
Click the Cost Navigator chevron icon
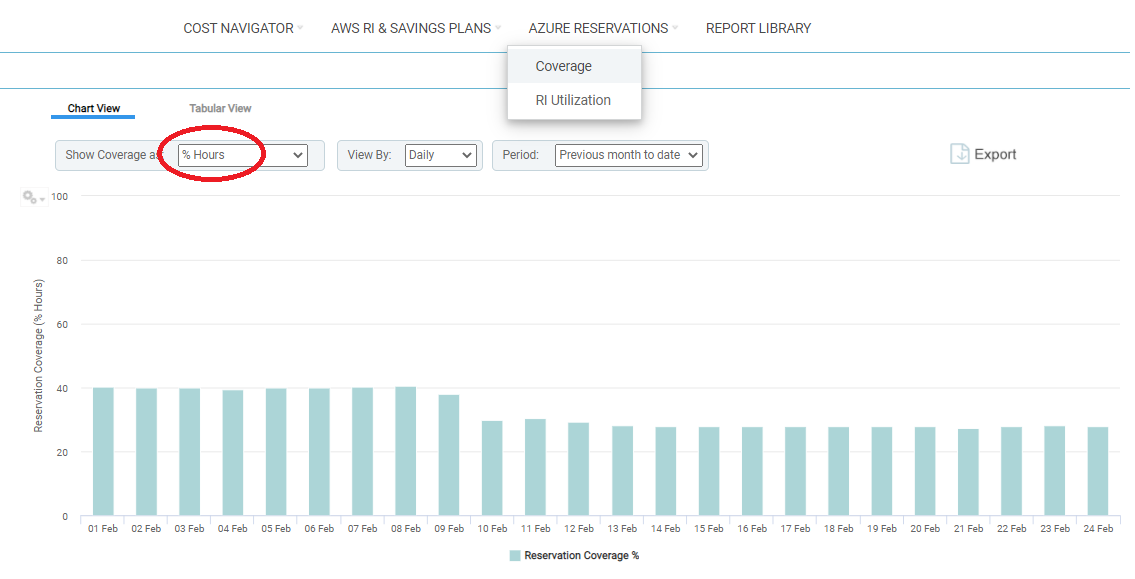coord(300,28)
